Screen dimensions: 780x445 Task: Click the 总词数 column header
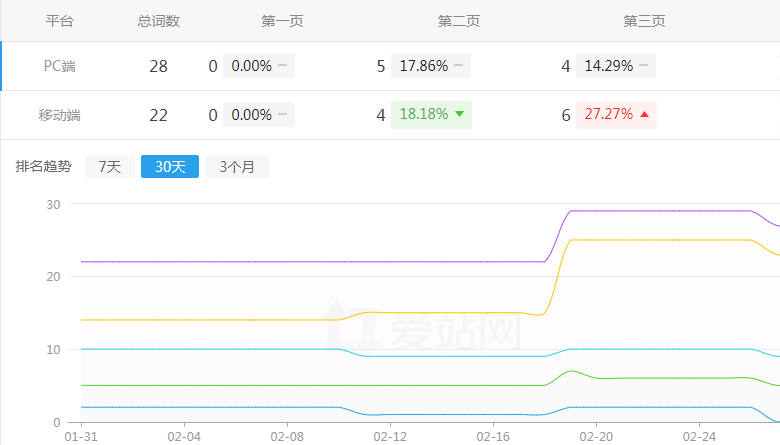(x=158, y=21)
